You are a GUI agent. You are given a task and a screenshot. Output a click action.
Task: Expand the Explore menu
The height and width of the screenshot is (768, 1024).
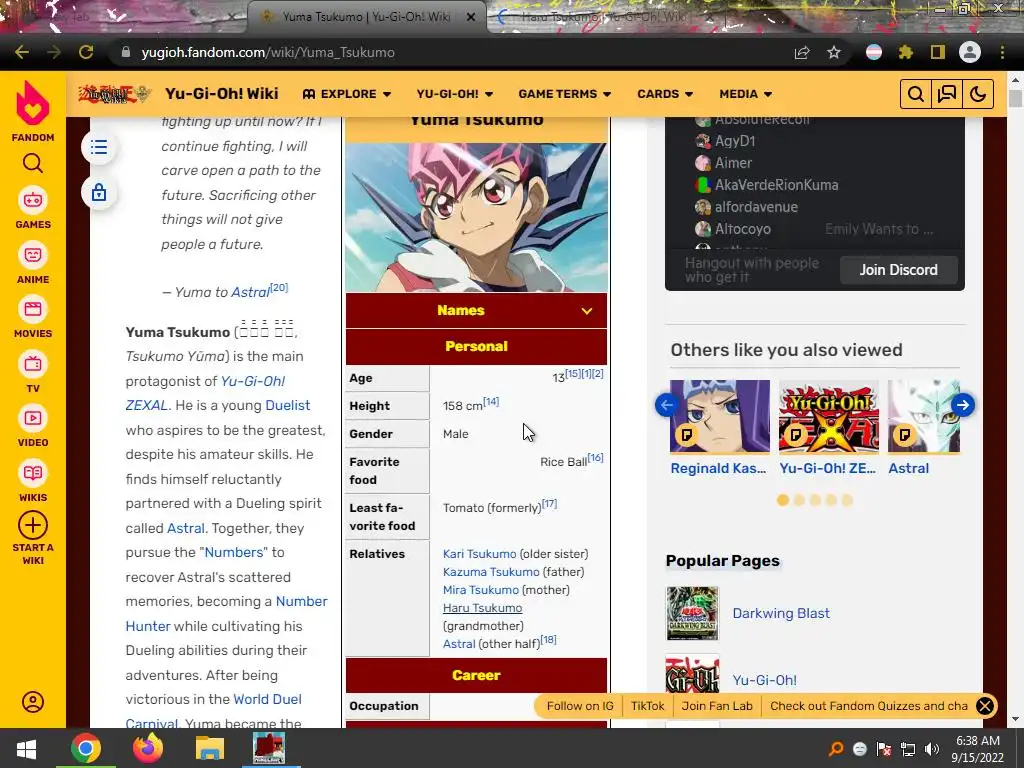click(347, 94)
